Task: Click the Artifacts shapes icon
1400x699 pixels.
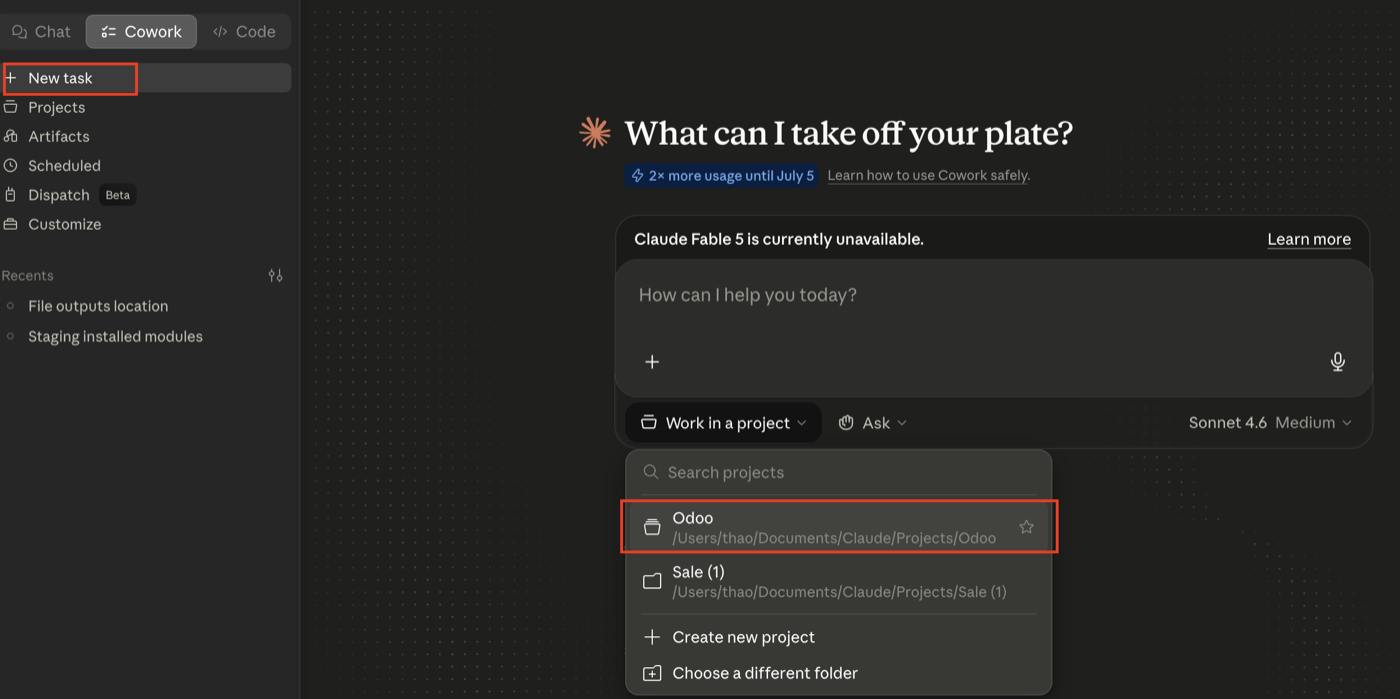Action: [x=10, y=136]
